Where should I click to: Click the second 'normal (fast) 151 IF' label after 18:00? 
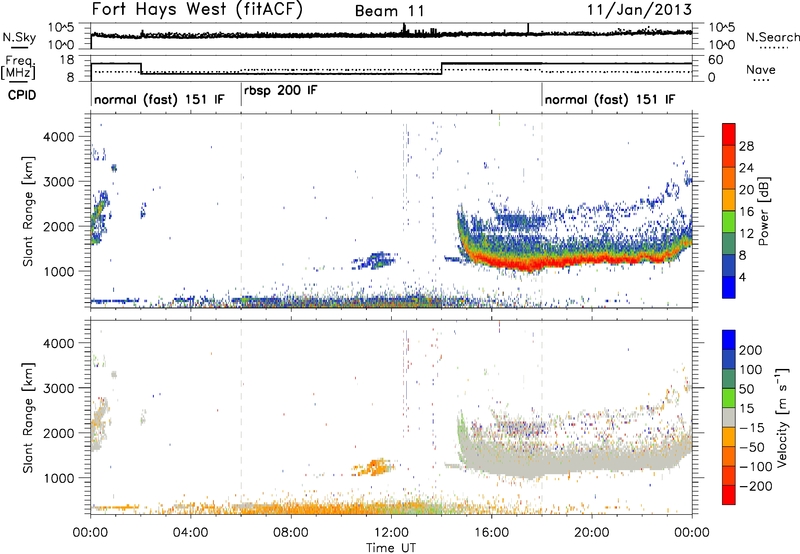point(610,99)
